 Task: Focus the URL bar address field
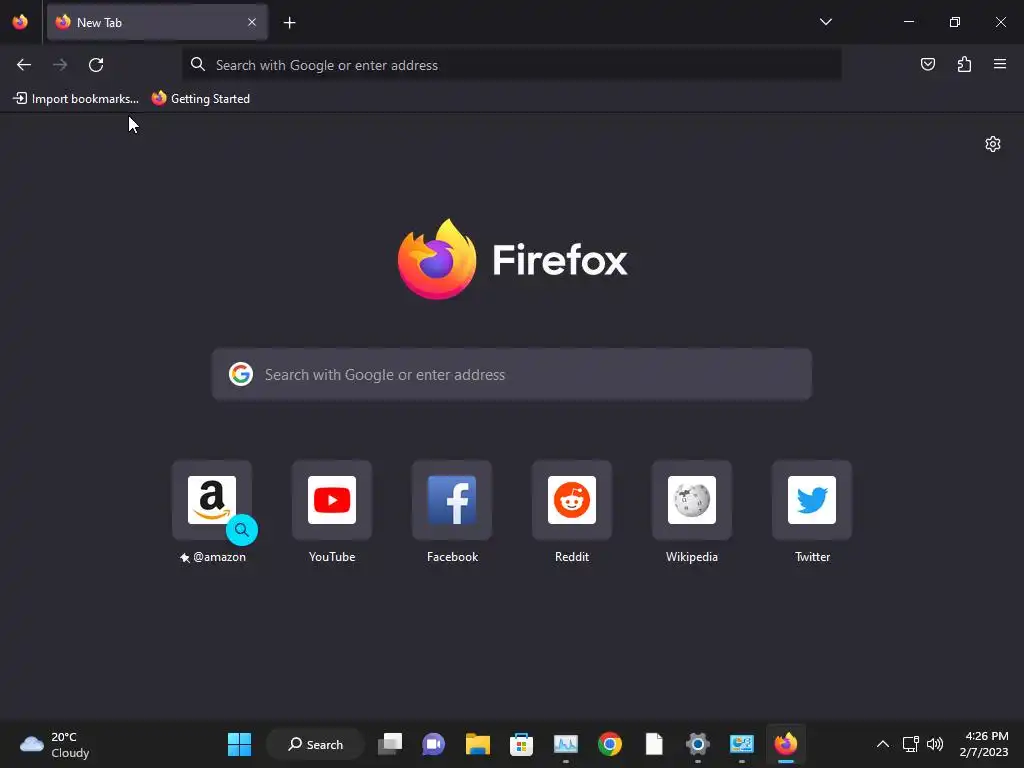[512, 65]
